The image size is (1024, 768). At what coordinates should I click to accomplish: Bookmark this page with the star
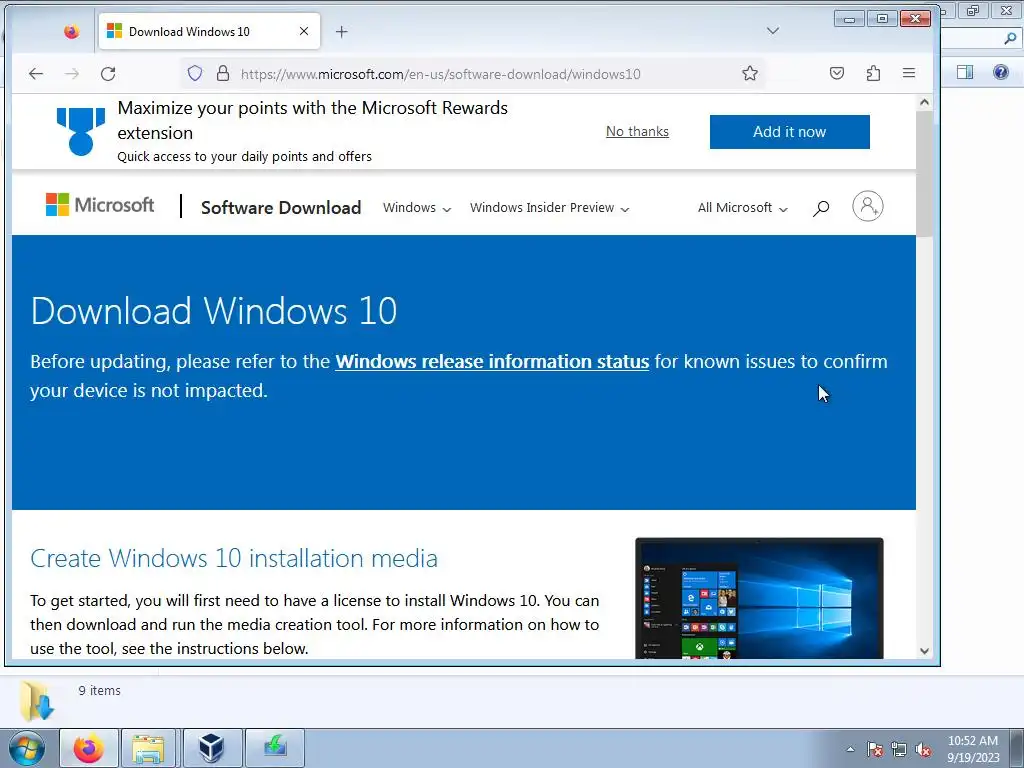point(750,73)
